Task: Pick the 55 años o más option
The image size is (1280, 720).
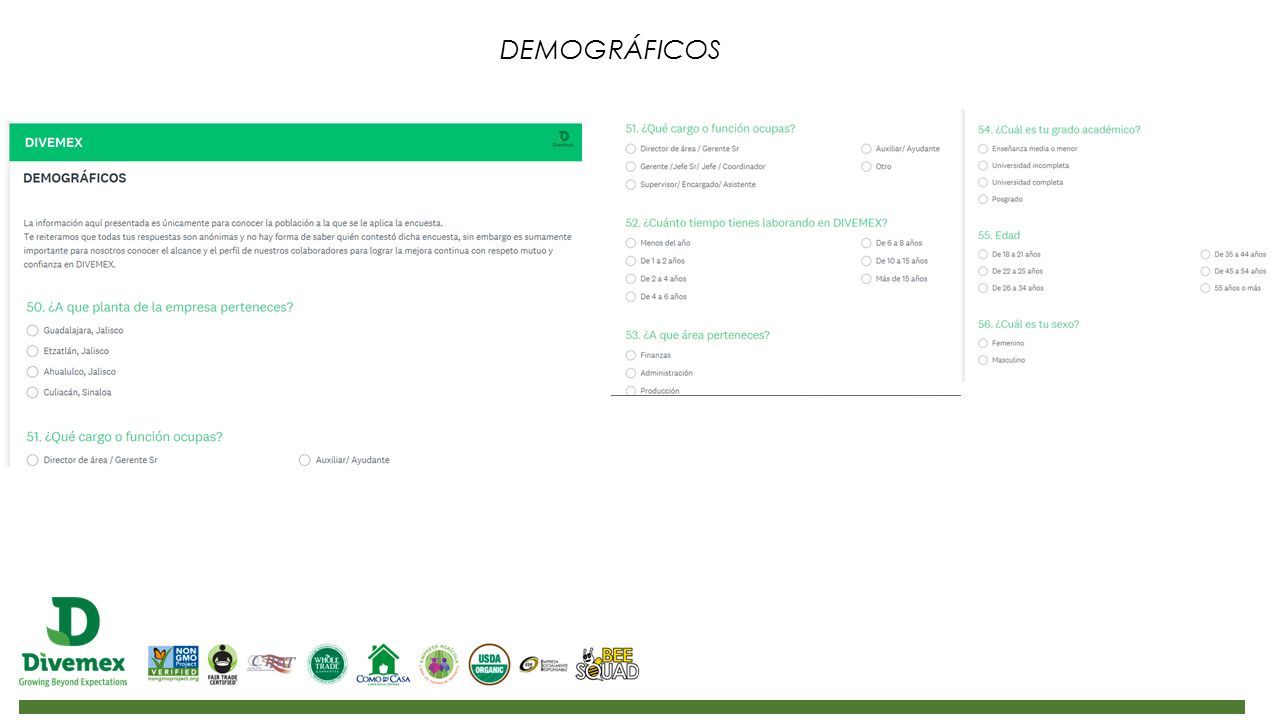Action: click(1205, 288)
